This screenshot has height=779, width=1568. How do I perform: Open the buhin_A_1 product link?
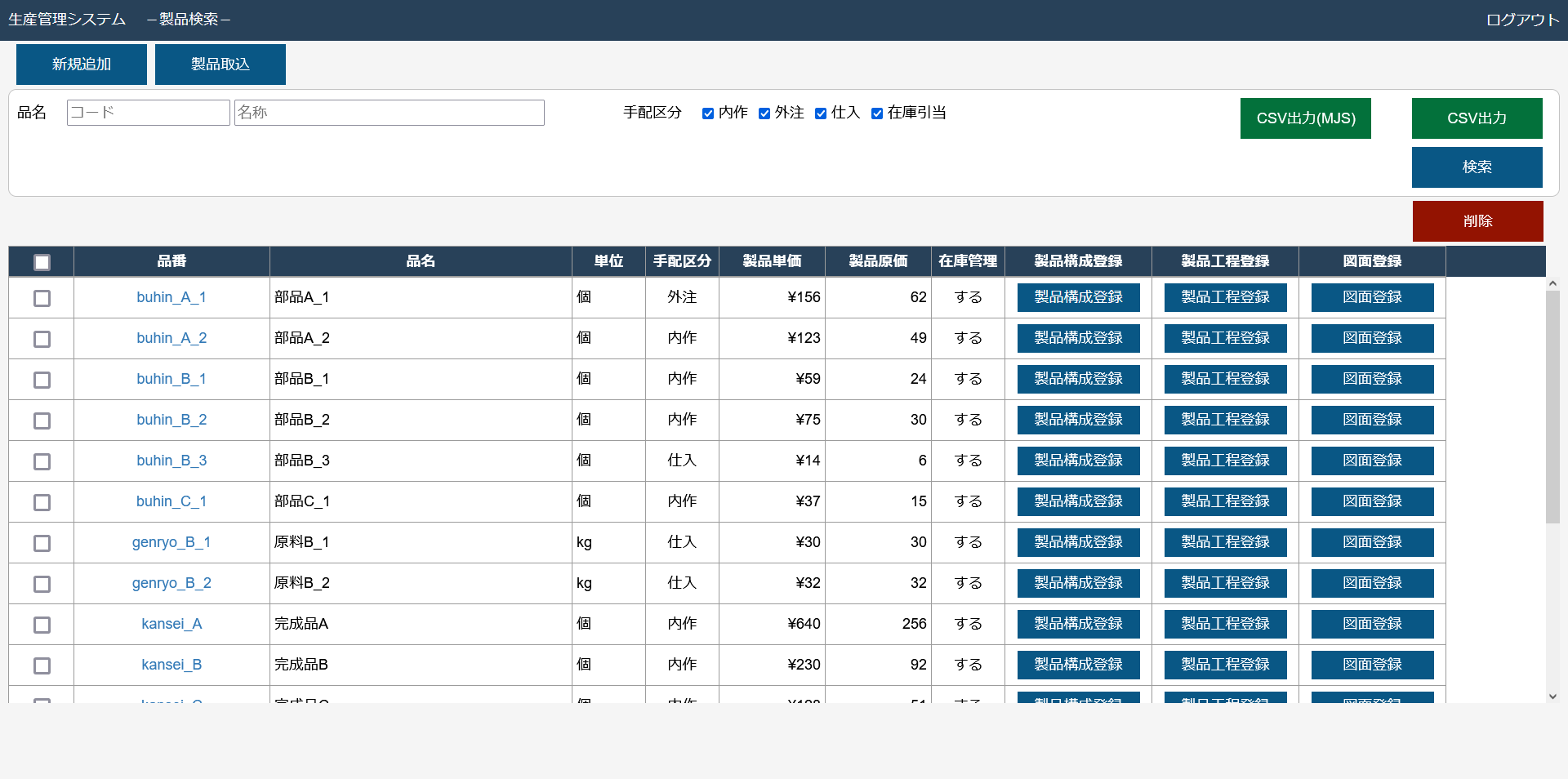171,297
